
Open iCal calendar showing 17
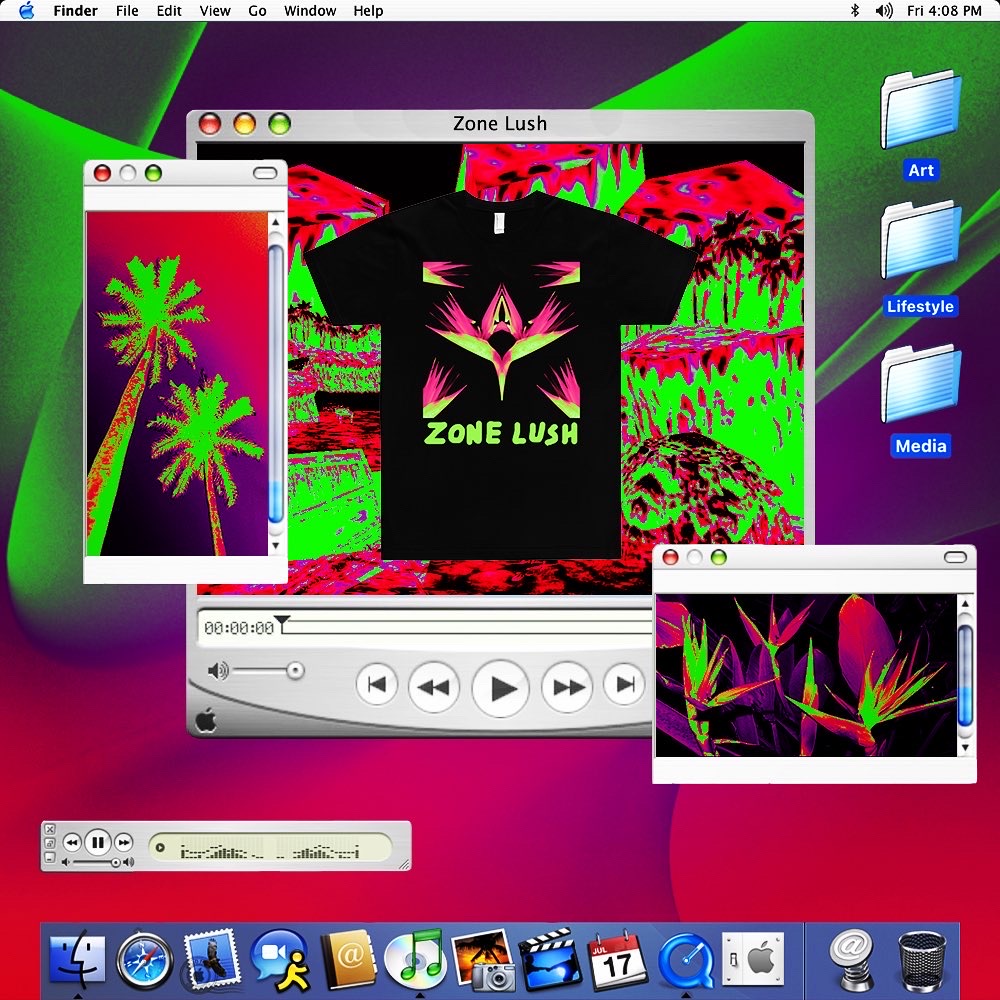[616, 960]
